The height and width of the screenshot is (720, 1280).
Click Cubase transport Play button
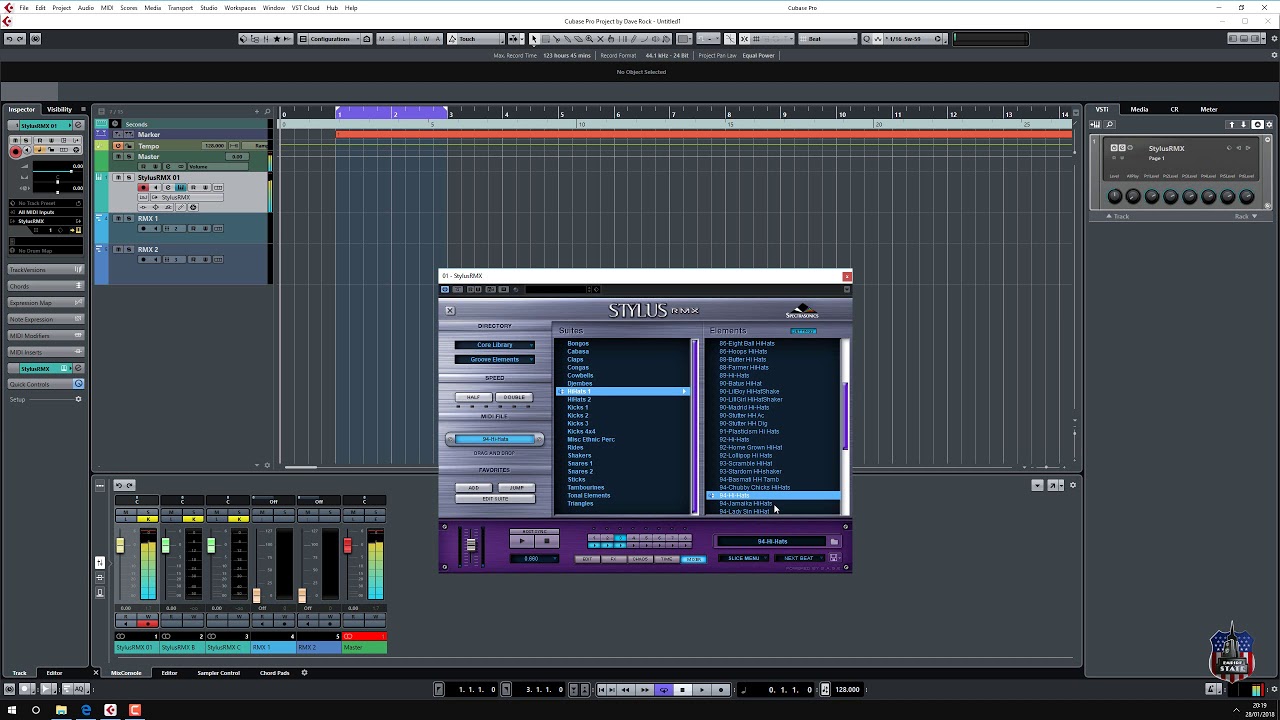tap(702, 689)
